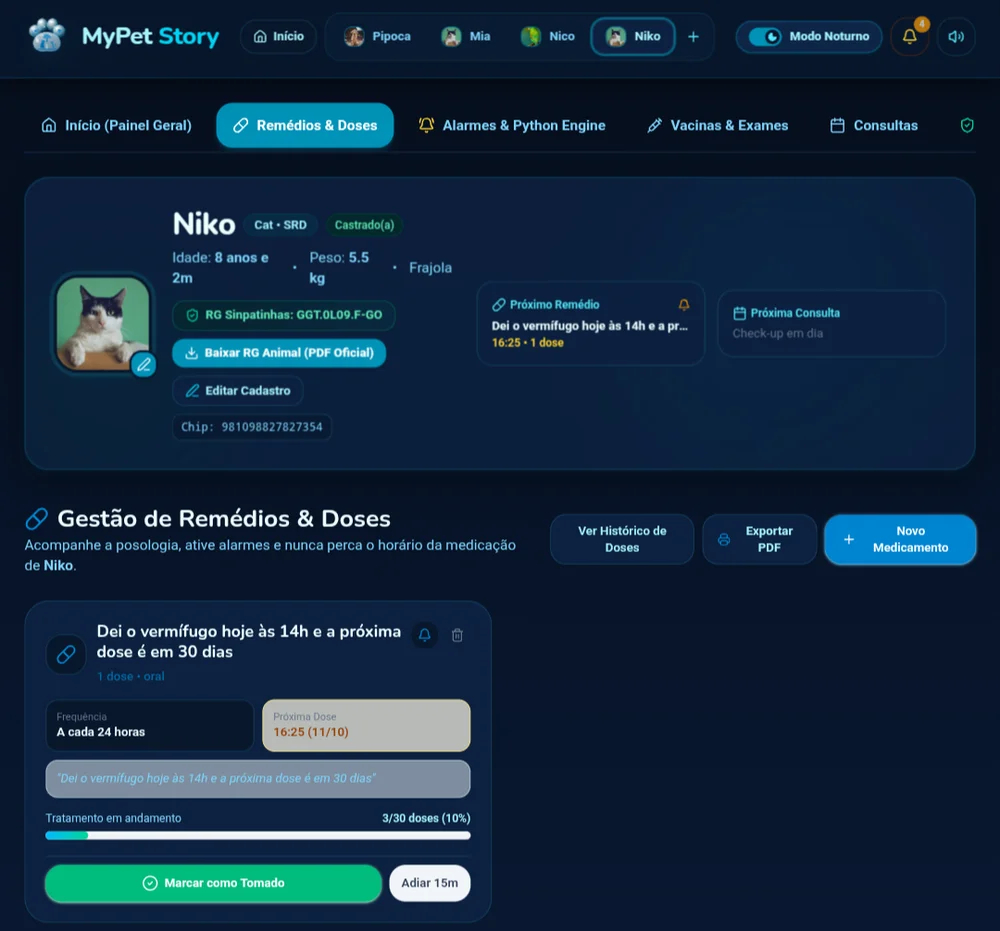Screen dimensions: 1000x931
Task: Click the 3/30 doses (10%) text
Action: (426, 818)
